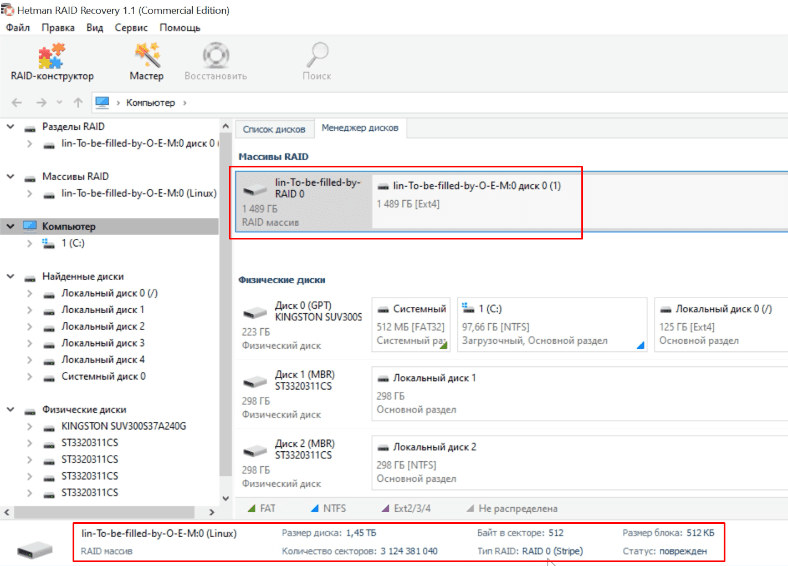
Task: Navigate up one level with up arrow
Action: tap(78, 102)
